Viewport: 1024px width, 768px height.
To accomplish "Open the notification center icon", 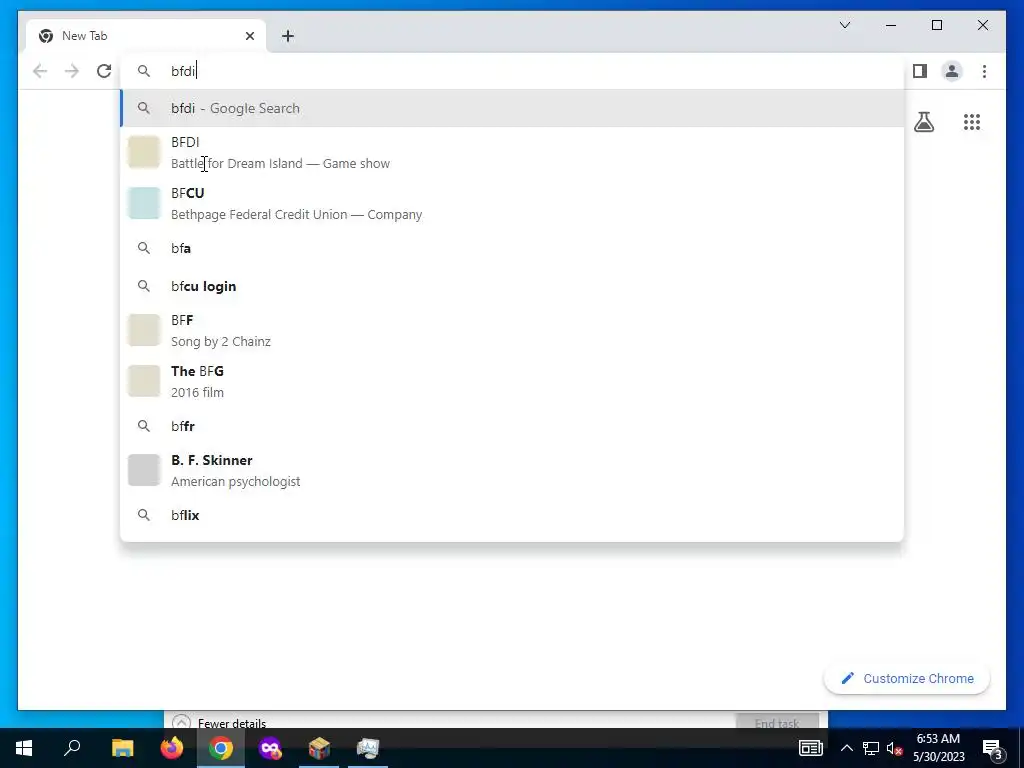I will pyautogui.click(x=992, y=748).
